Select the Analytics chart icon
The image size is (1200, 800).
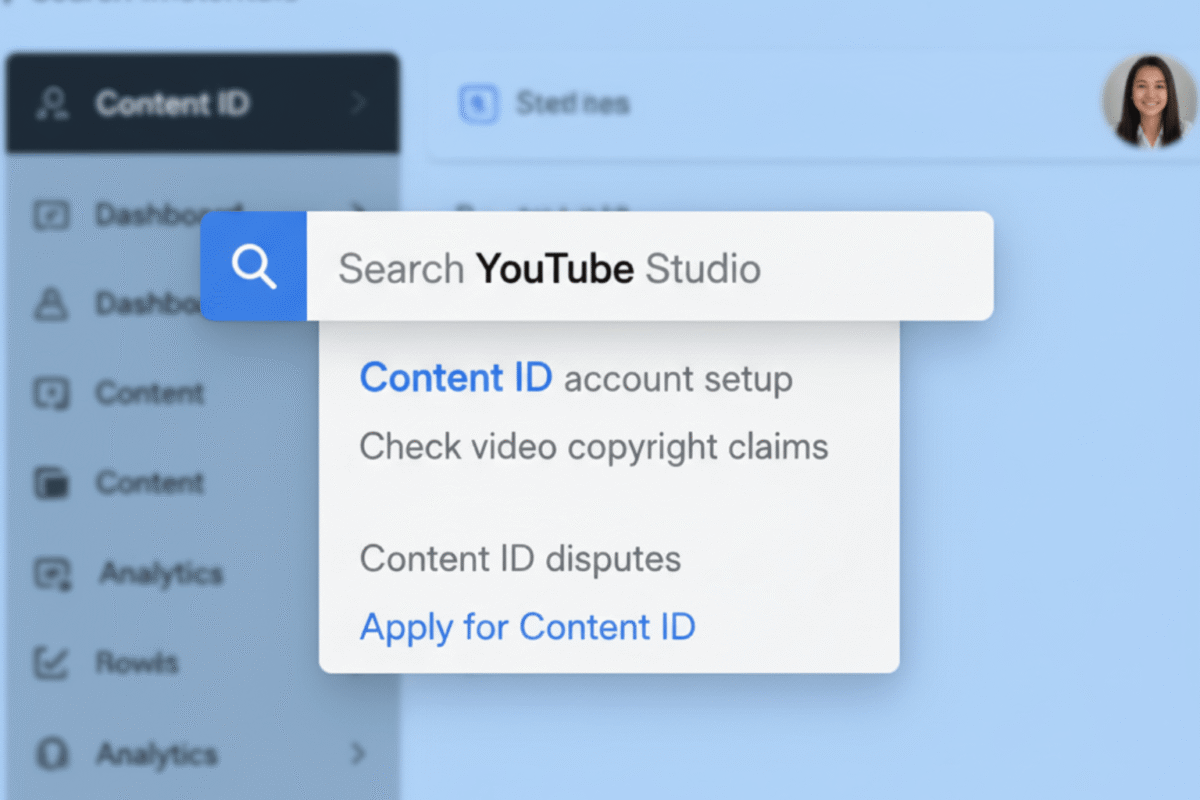52,573
